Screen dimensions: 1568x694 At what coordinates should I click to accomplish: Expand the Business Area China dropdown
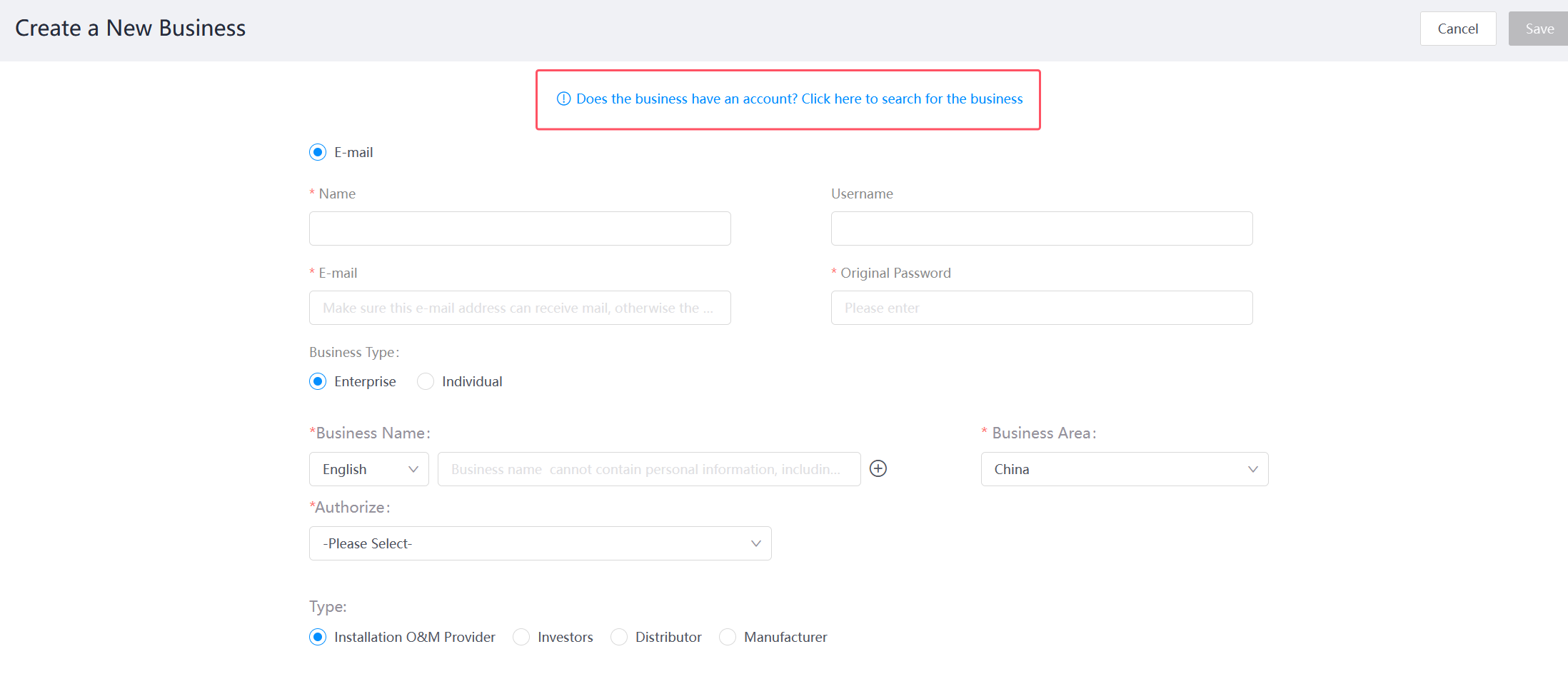tap(1124, 469)
